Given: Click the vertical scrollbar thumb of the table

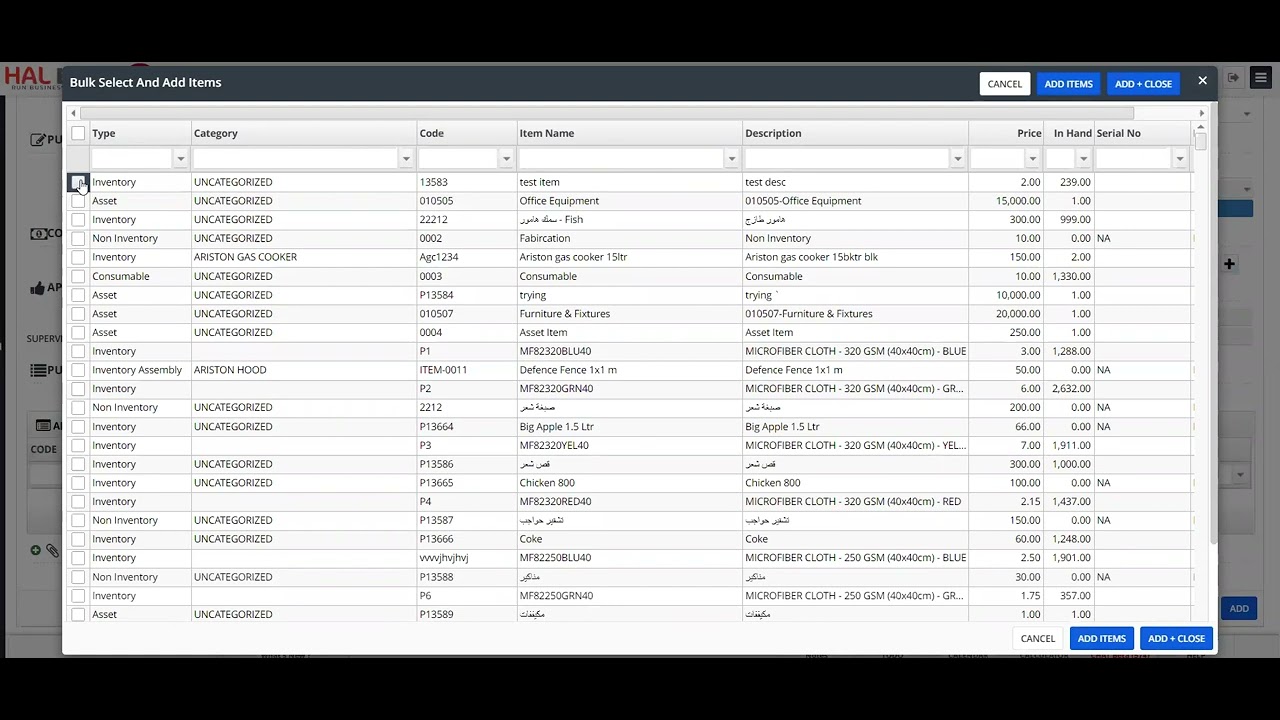Looking at the screenshot, I should (x=1201, y=142).
